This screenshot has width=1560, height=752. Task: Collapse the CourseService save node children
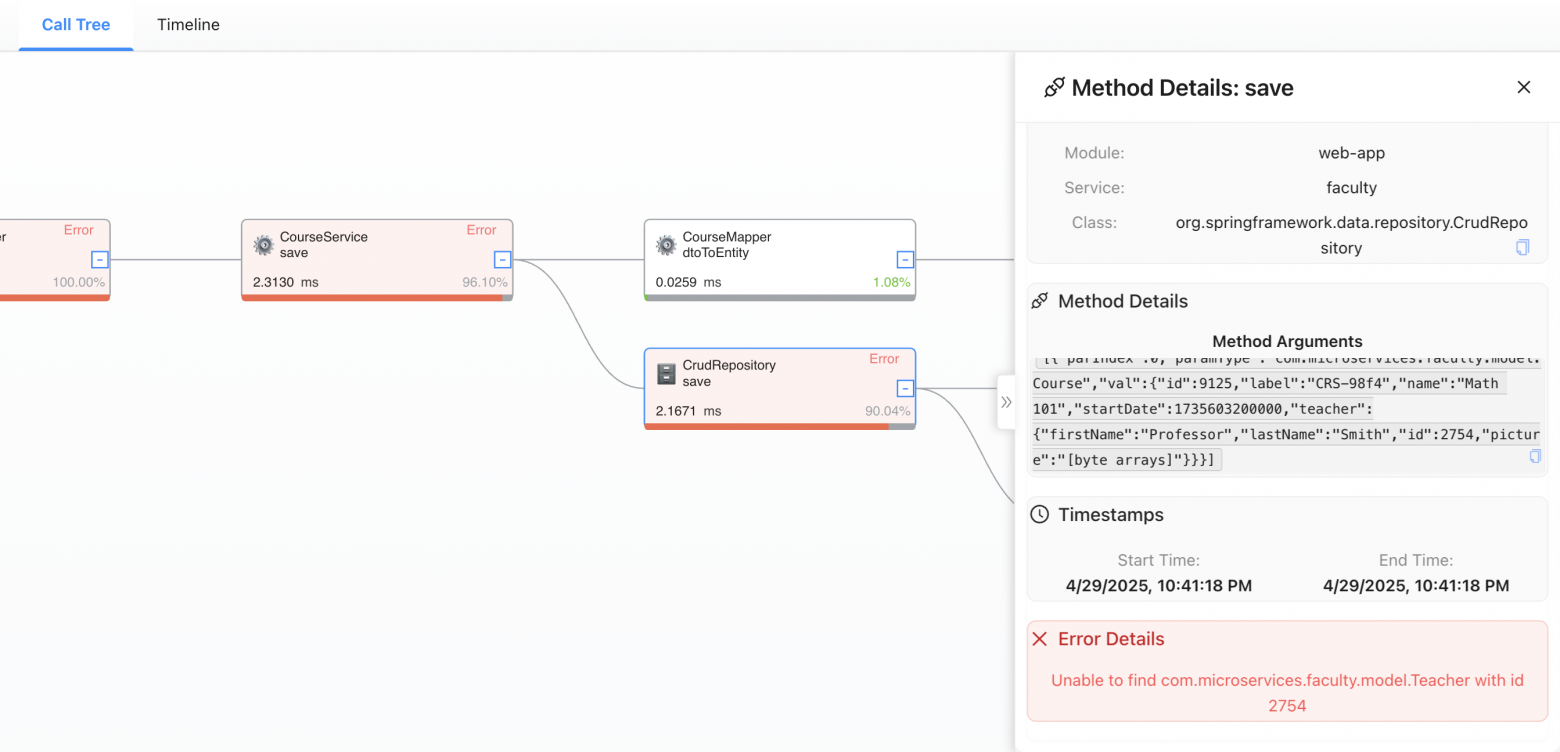click(503, 260)
